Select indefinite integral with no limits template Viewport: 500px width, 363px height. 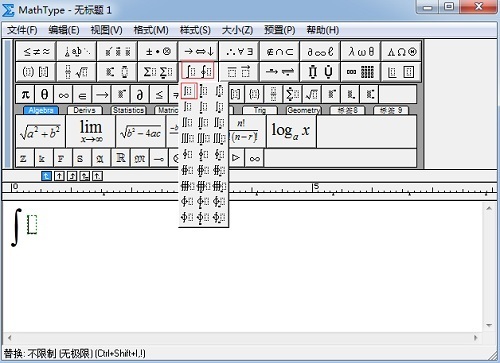[189, 91]
